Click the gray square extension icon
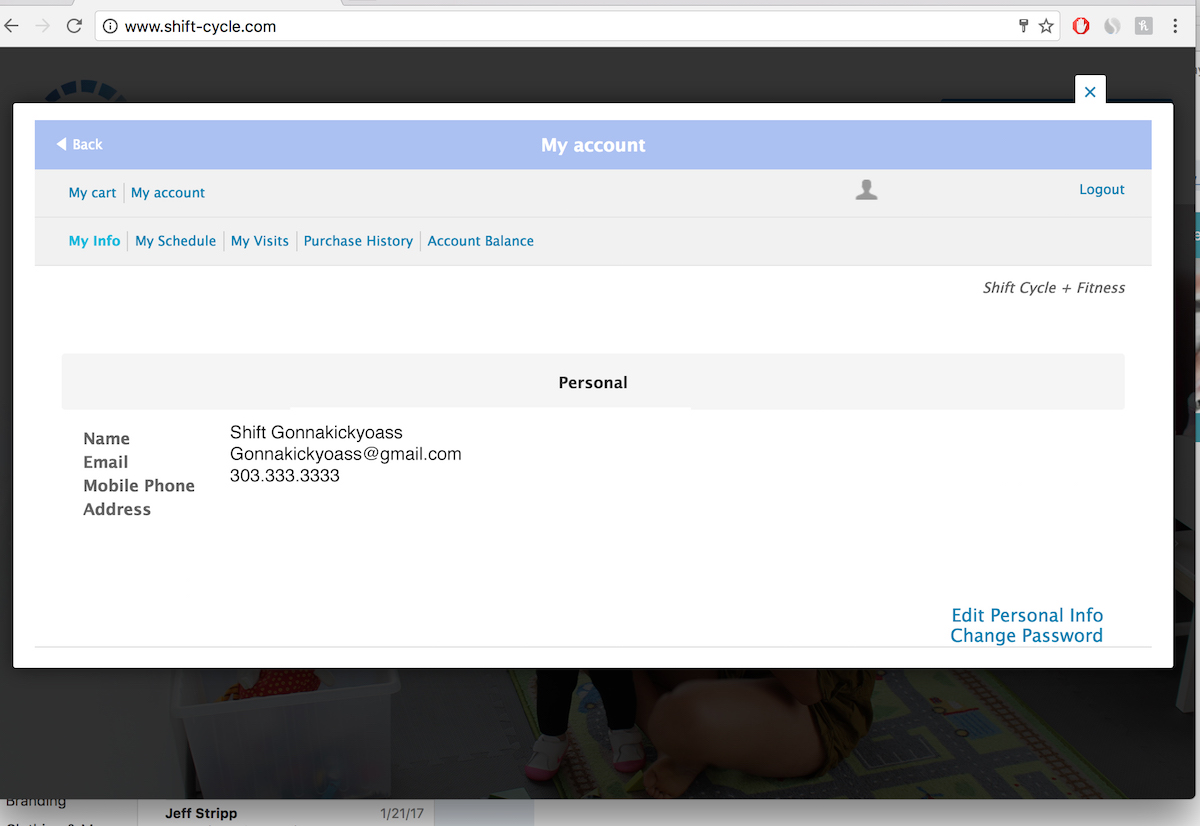Viewport: 1200px width, 826px height. point(1144,26)
